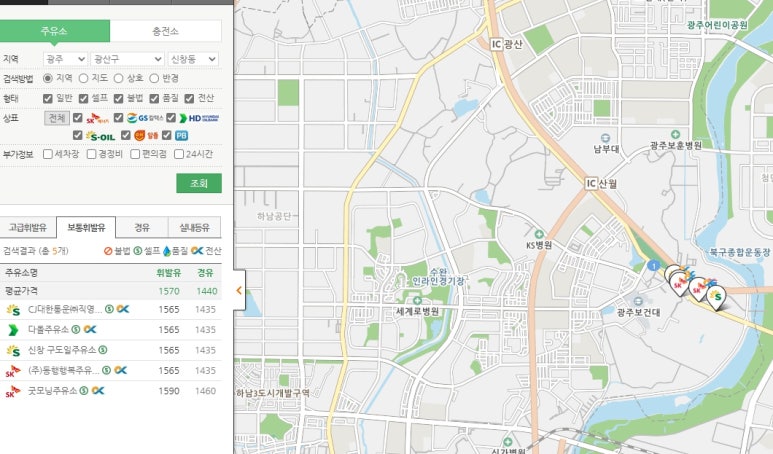This screenshot has height=454, width=773.
Task: Click the 광주보훈병원 hospital map icon
Action: point(675,134)
